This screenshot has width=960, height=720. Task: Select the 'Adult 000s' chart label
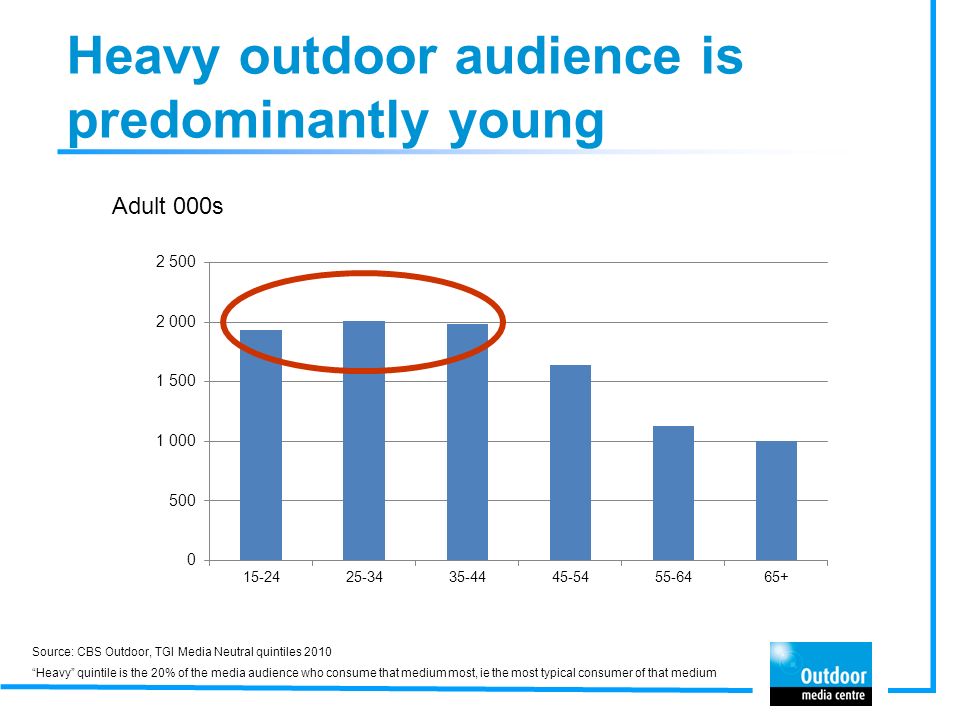point(167,206)
